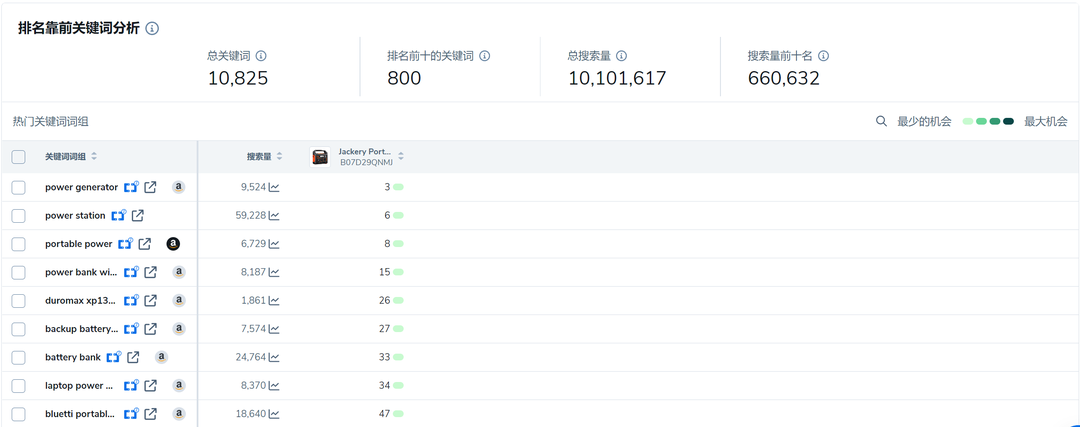Click the 关键词词组 column header text

pos(65,157)
